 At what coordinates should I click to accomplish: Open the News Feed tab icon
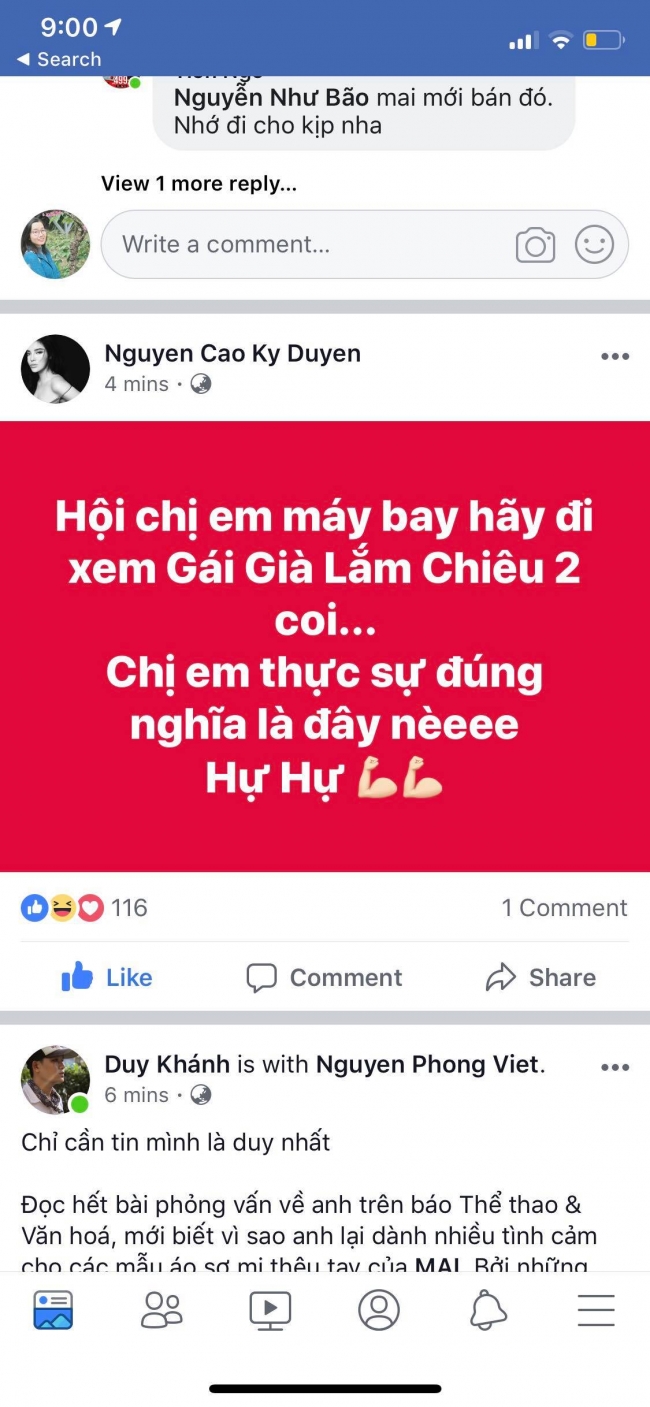[x=53, y=1309]
